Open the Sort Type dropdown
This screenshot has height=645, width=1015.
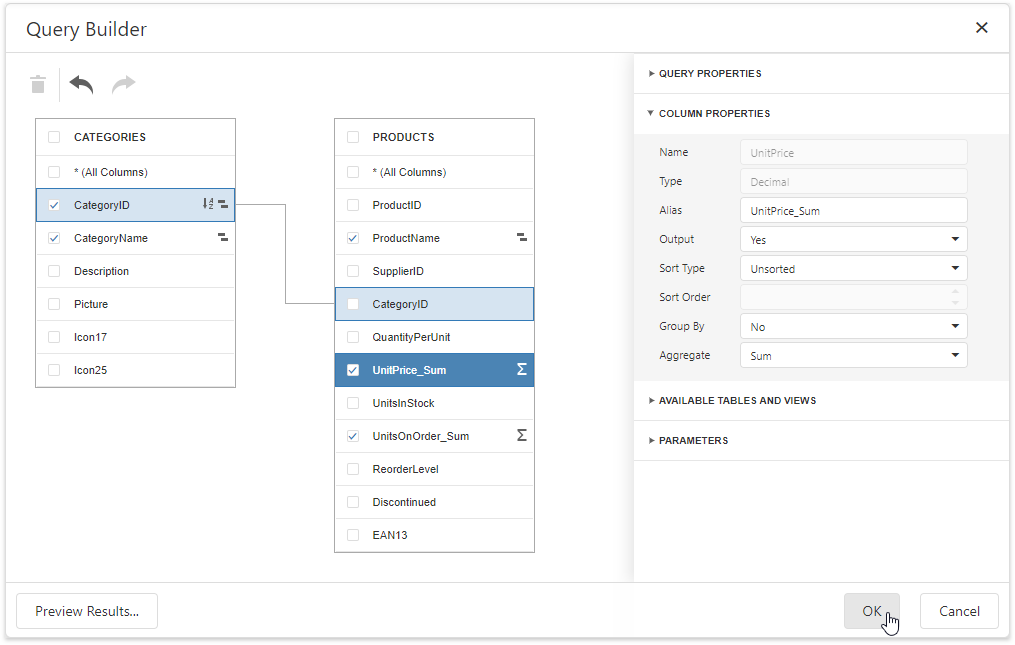tap(853, 268)
